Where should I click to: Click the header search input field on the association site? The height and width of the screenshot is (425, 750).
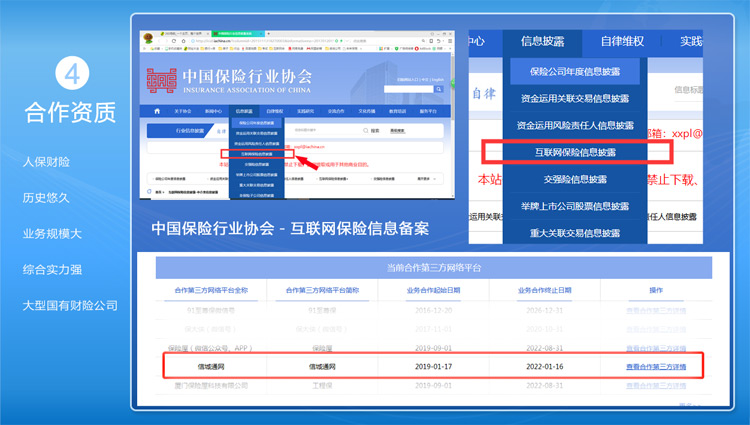[408, 89]
